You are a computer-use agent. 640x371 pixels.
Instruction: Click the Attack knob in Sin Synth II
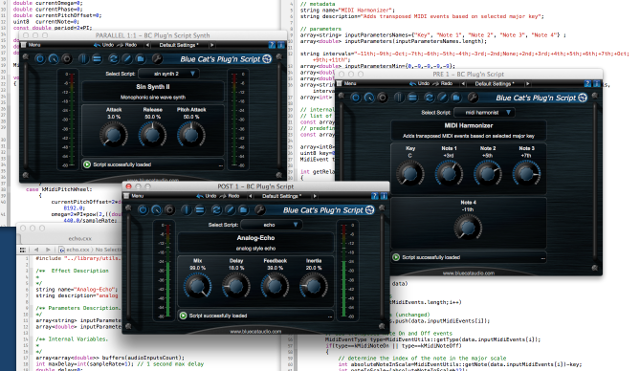click(113, 135)
